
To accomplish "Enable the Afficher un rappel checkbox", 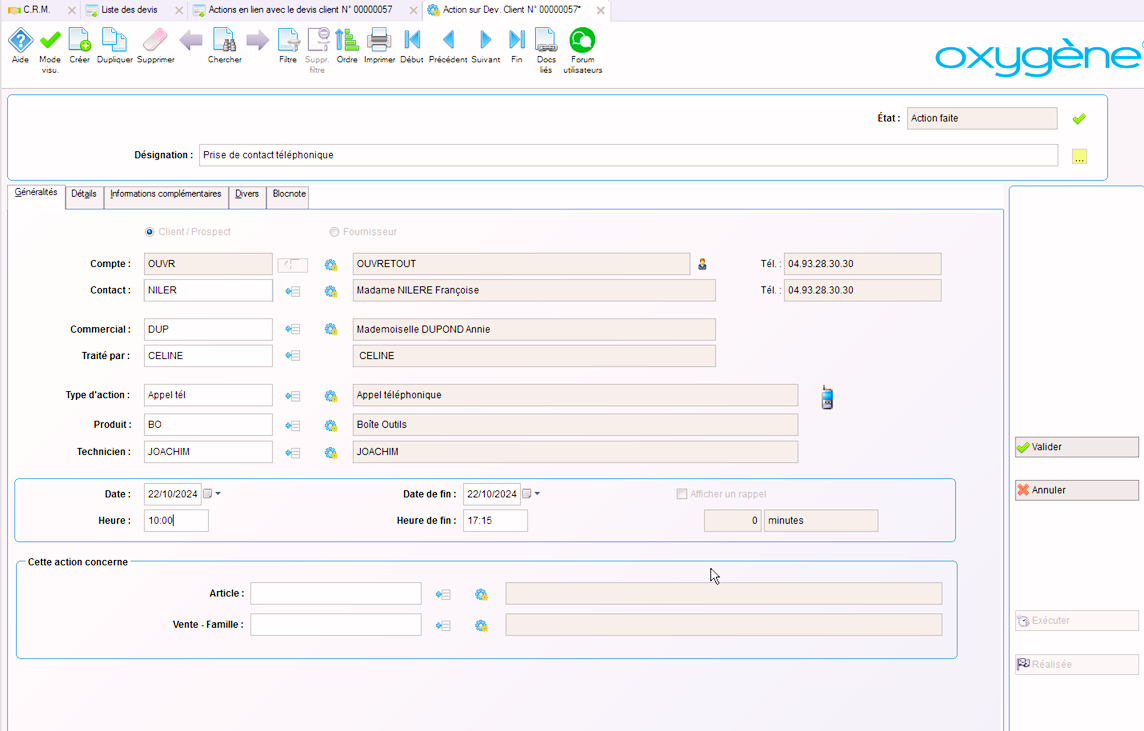I will 682,494.
